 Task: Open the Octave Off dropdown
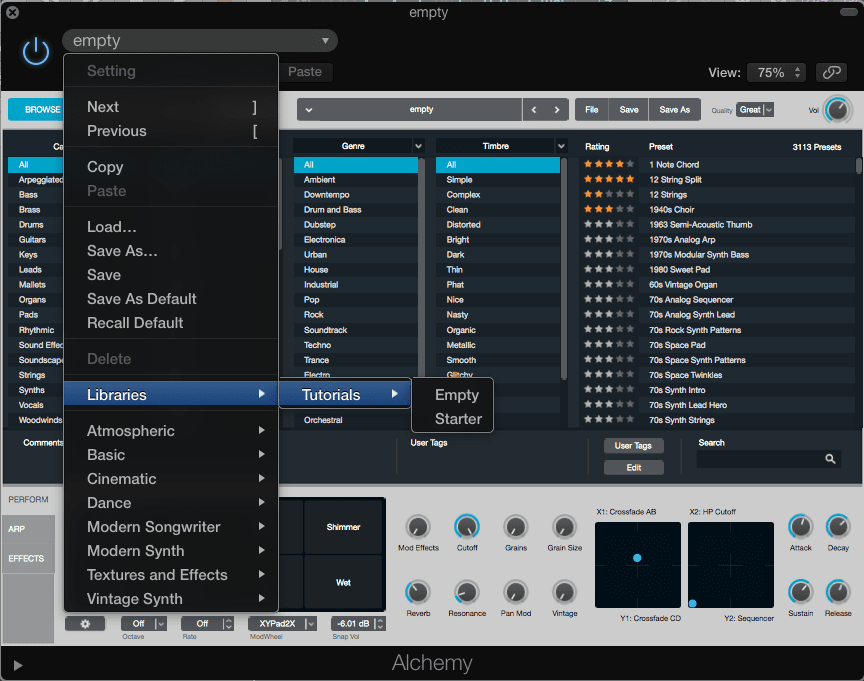tap(143, 624)
